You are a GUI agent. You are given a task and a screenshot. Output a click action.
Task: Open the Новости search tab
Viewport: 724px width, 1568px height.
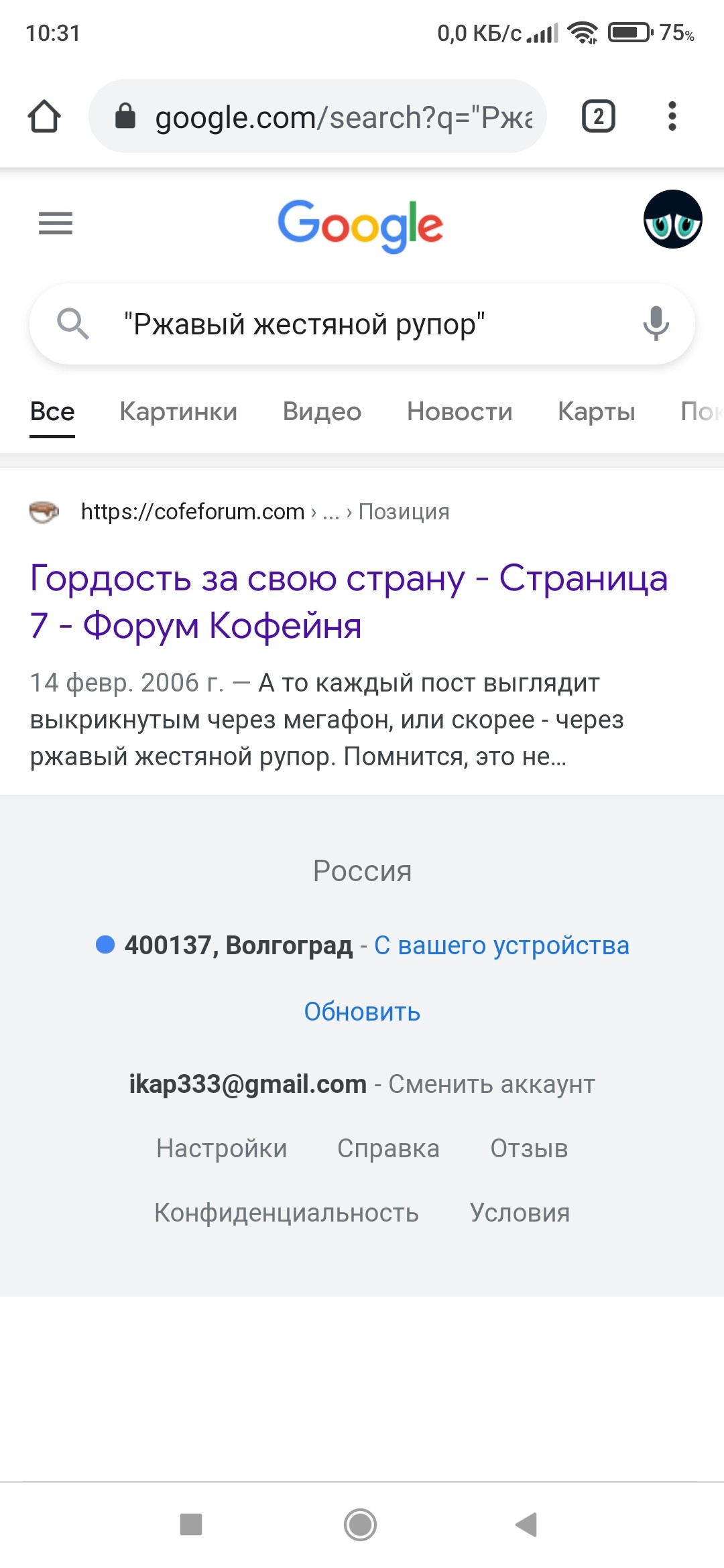pyautogui.click(x=459, y=411)
